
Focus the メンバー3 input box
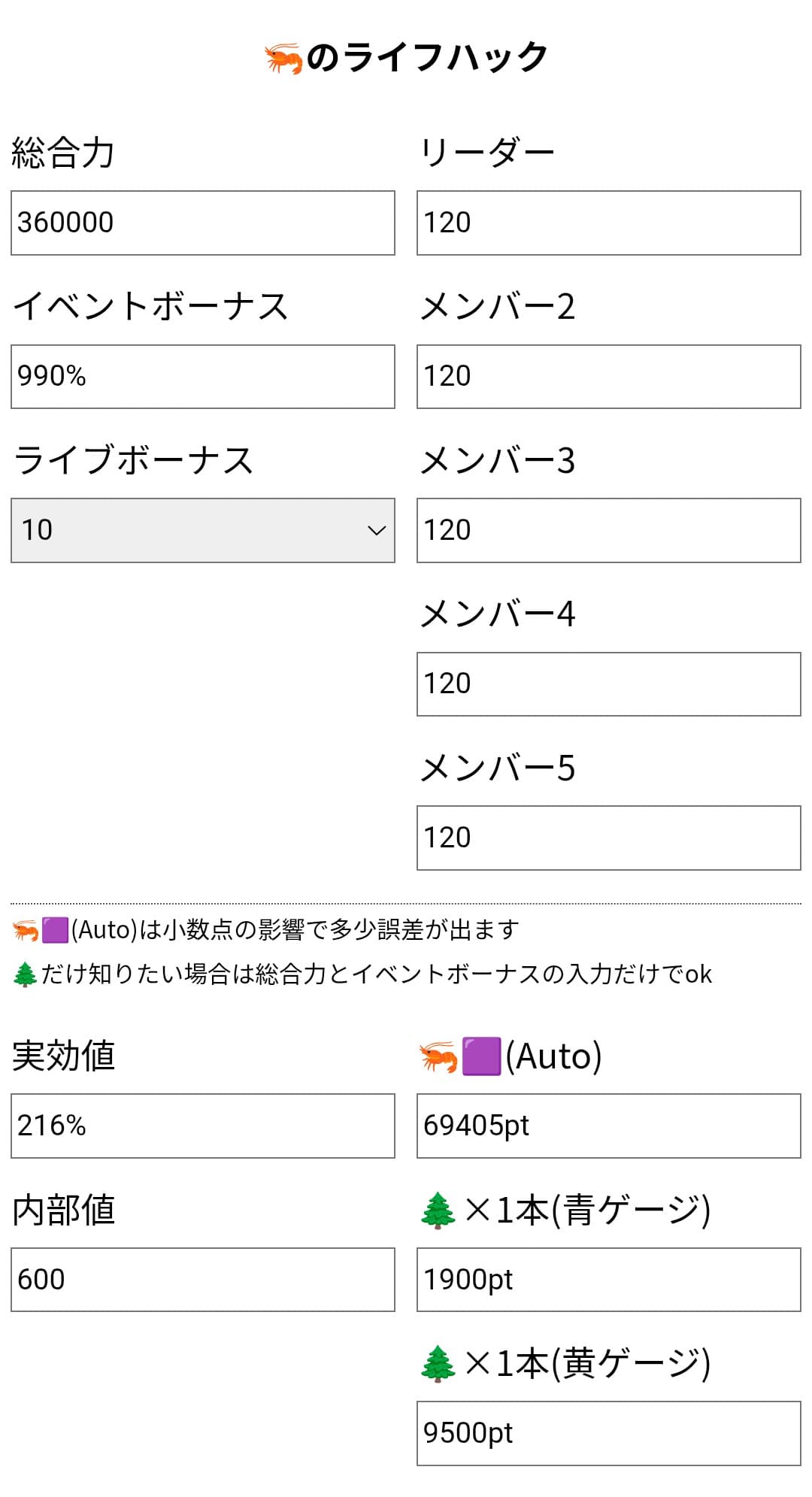pos(609,530)
